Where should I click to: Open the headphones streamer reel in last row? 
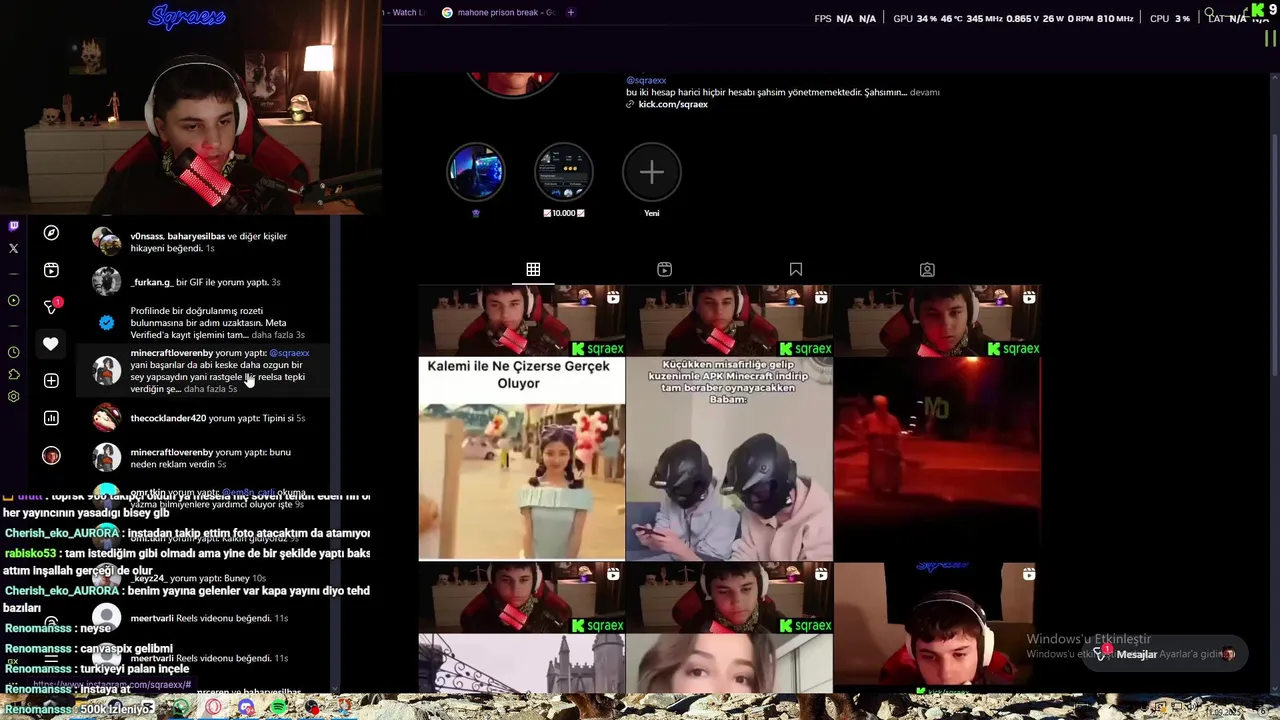click(x=937, y=627)
